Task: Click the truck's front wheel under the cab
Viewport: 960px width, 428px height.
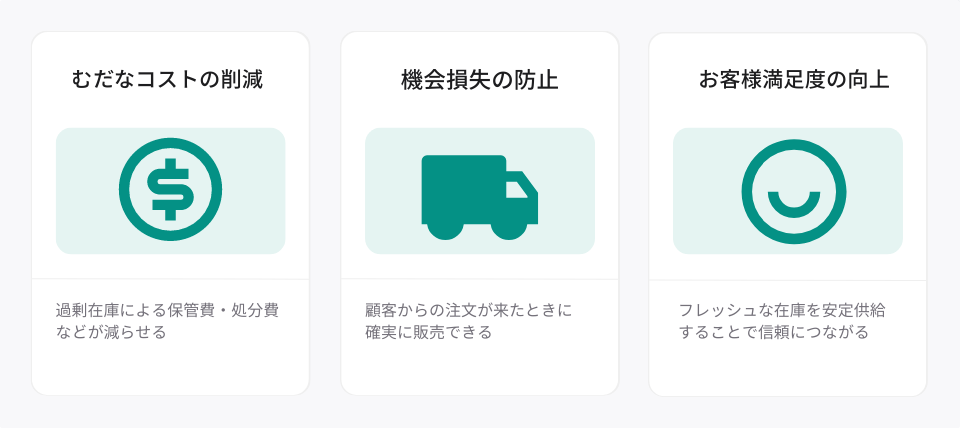Action: (509, 230)
